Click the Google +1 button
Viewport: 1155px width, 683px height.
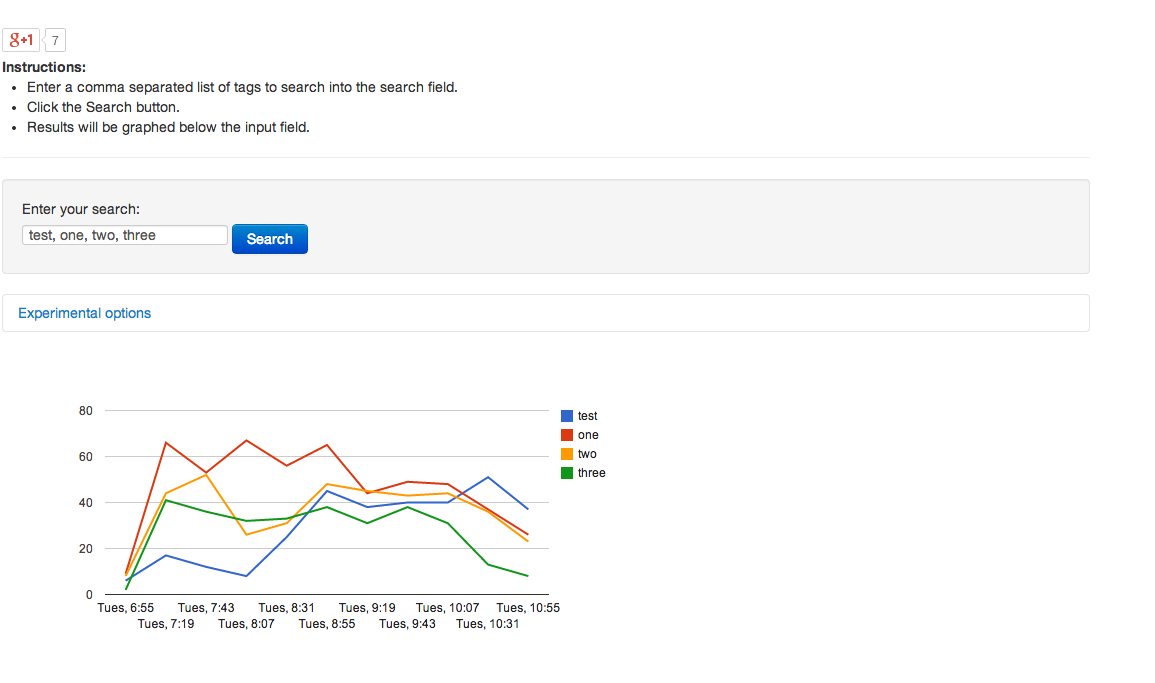pos(21,40)
